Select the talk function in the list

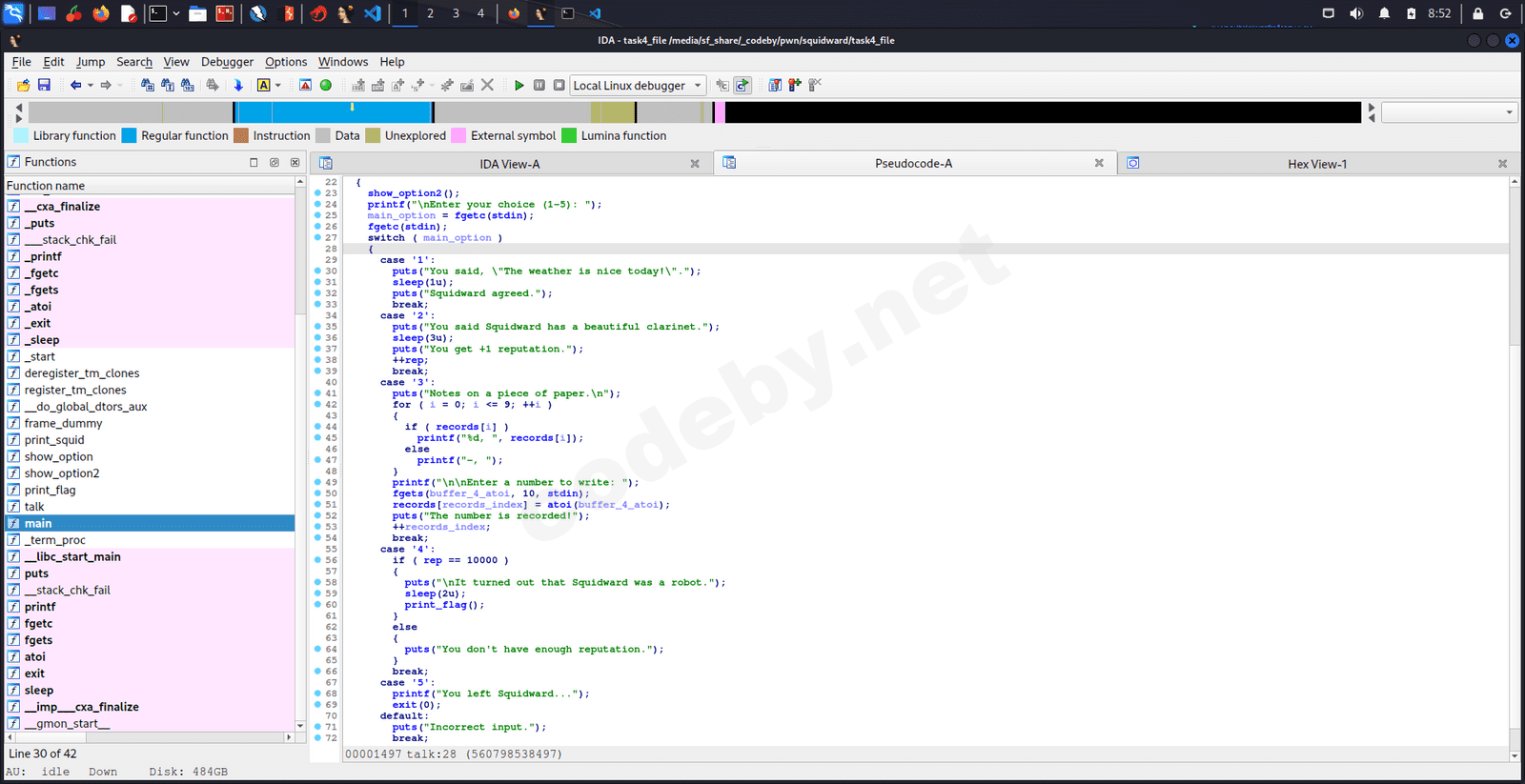click(34, 507)
